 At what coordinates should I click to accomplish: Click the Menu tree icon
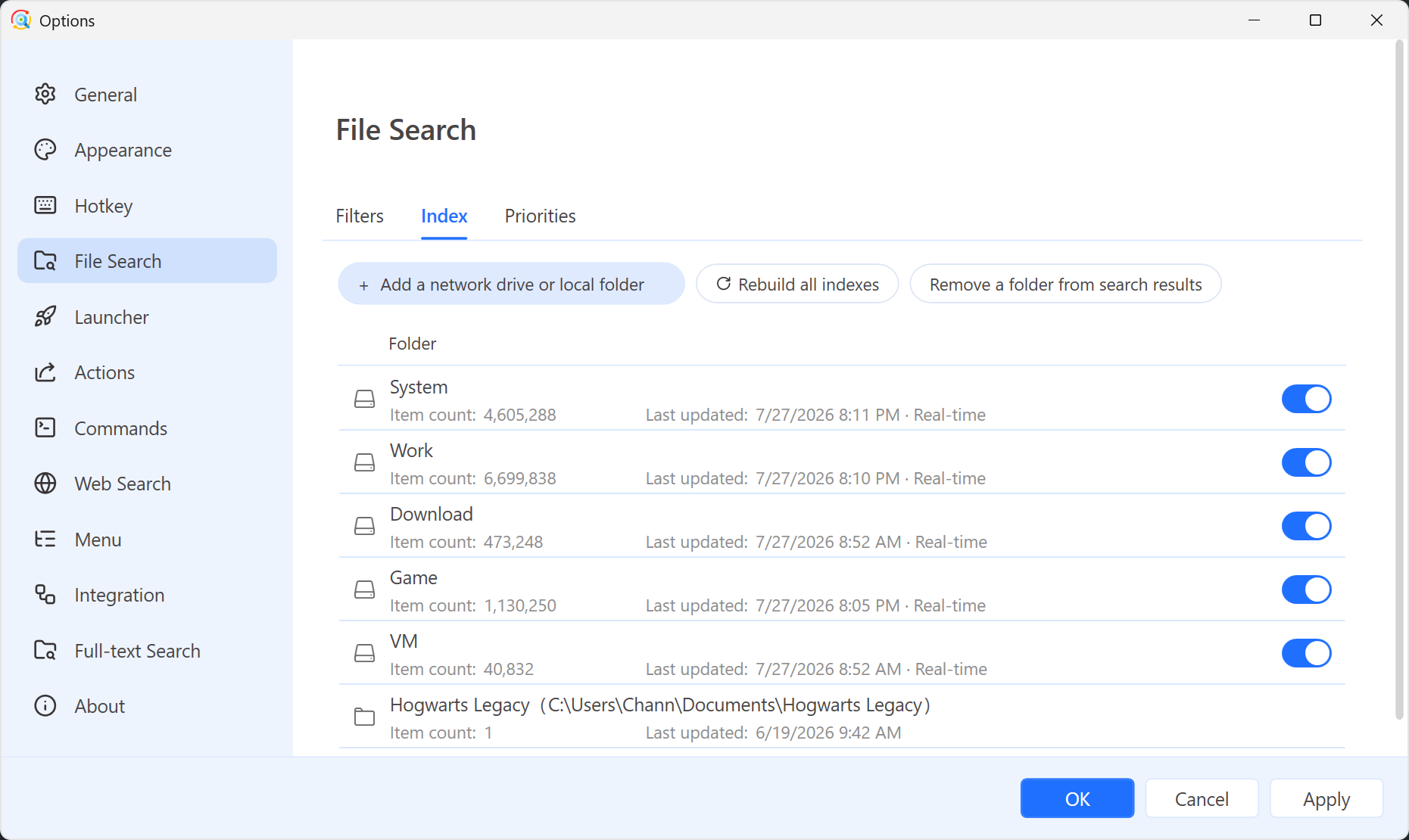pos(45,540)
